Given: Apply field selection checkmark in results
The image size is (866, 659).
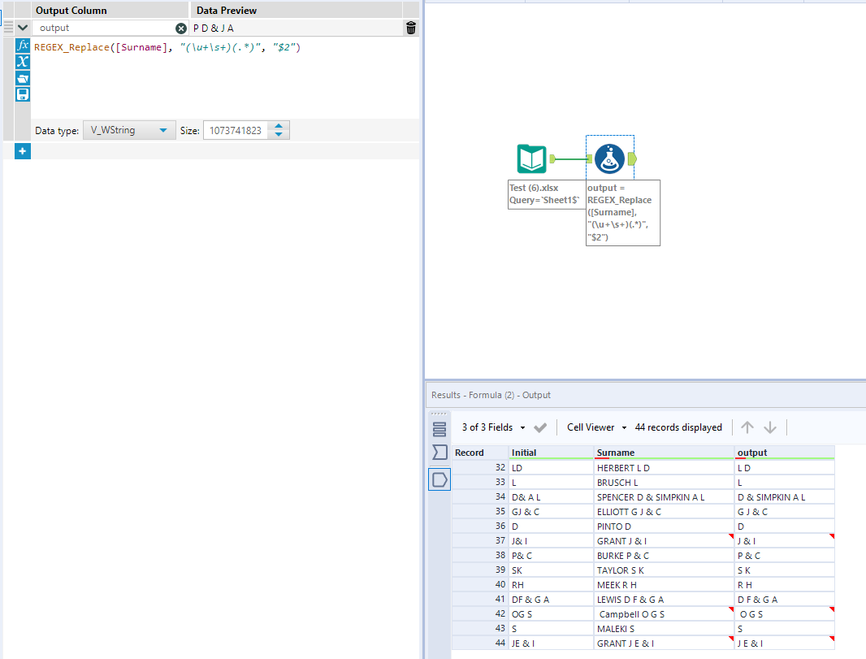Looking at the screenshot, I should (x=540, y=428).
